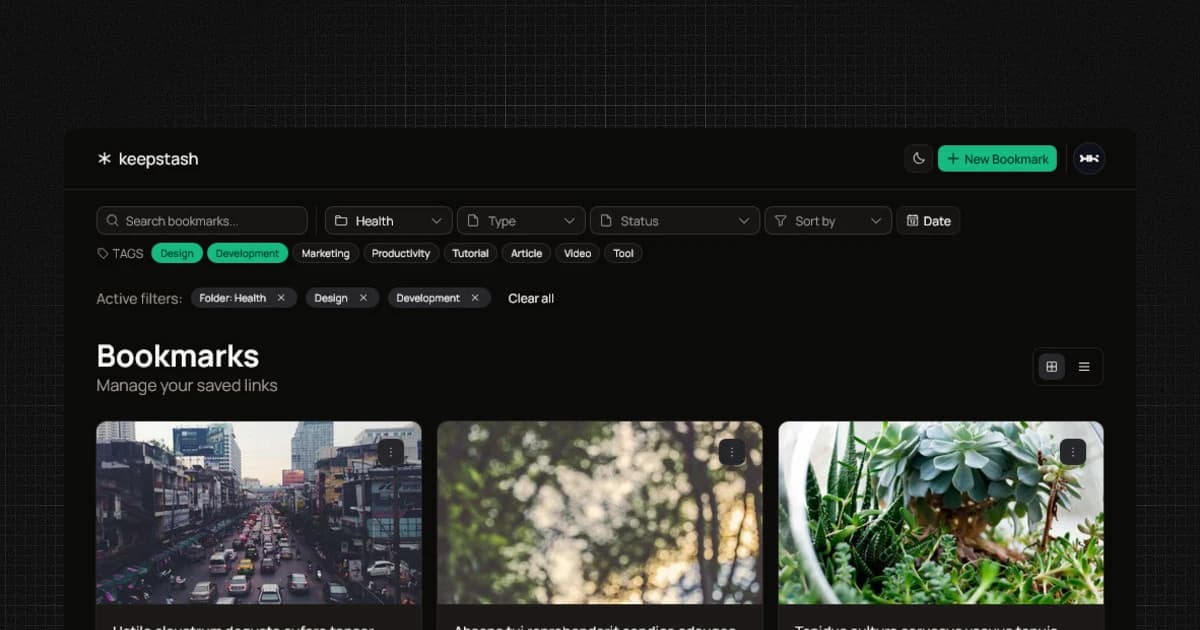The image size is (1200, 630).
Task: Deselect the Development tag
Action: (247, 254)
